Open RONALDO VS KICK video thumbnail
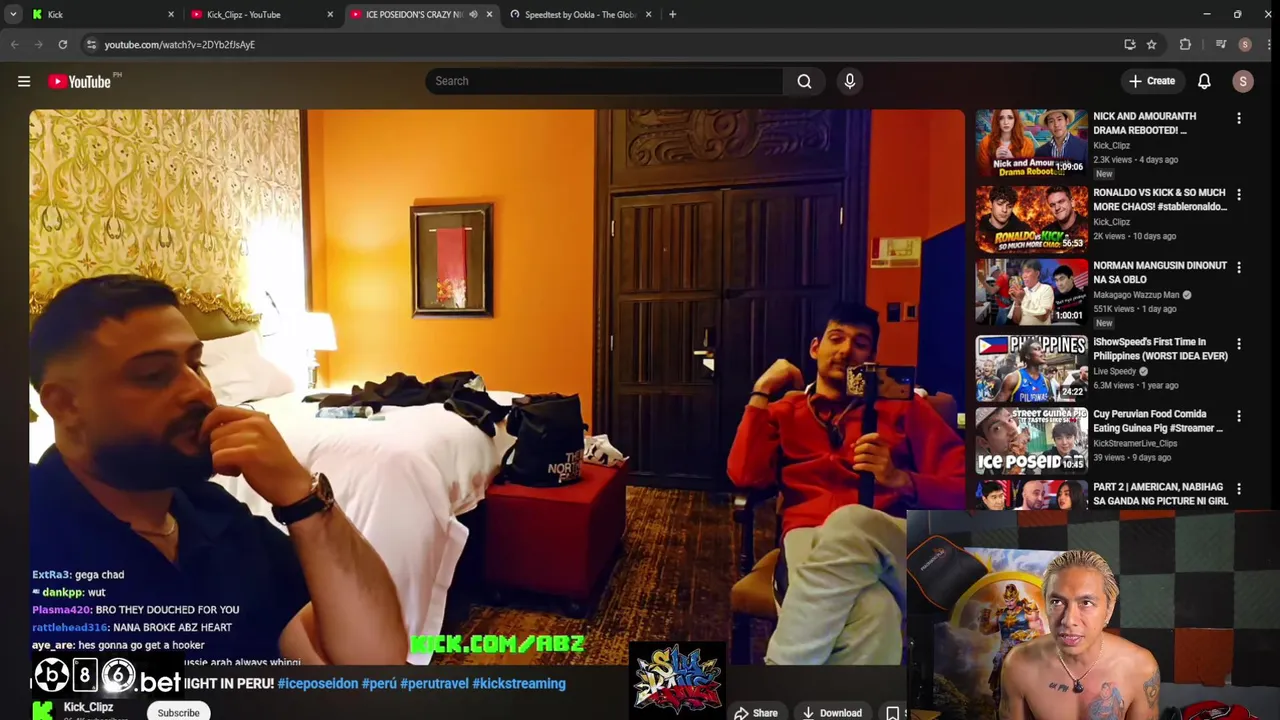 point(1031,219)
